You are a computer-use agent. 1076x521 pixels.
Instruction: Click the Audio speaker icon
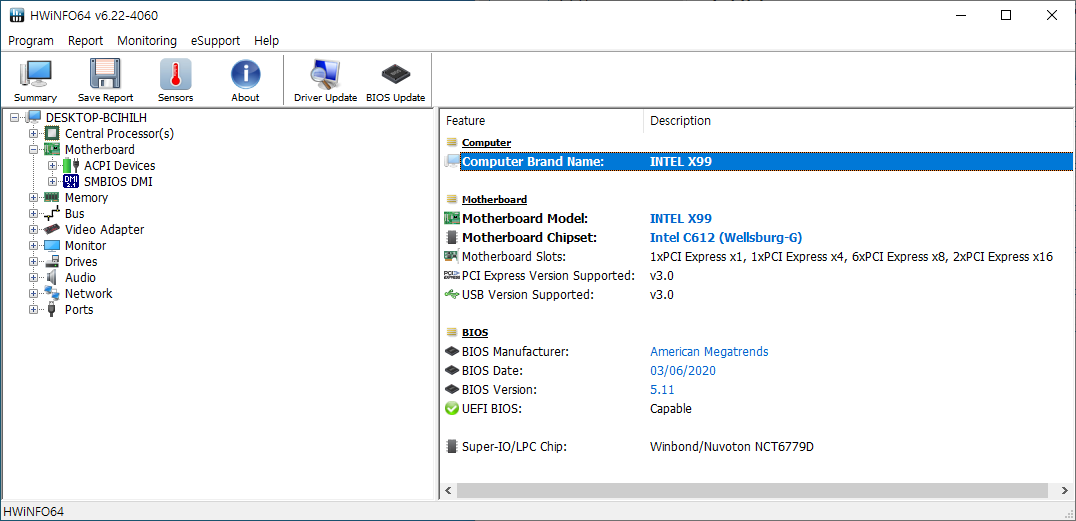(x=51, y=277)
